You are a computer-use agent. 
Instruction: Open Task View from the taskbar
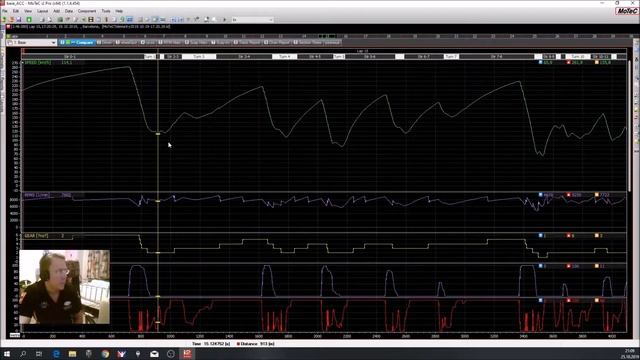(x=39, y=354)
